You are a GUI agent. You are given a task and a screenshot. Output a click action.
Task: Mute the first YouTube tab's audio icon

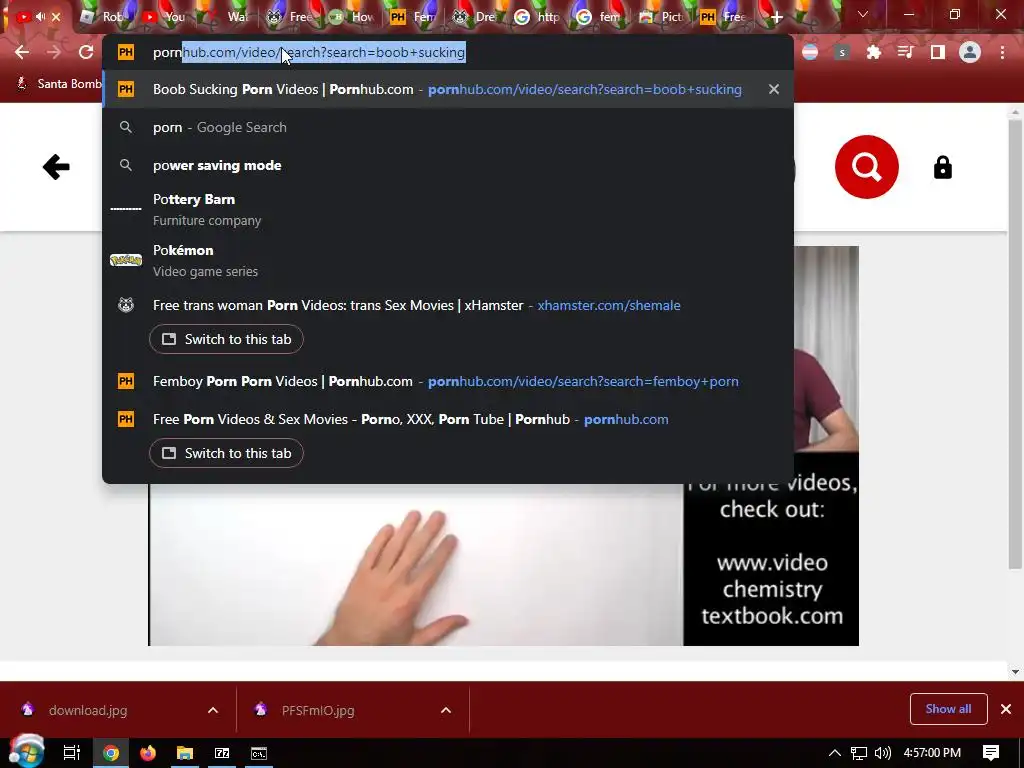(40, 17)
